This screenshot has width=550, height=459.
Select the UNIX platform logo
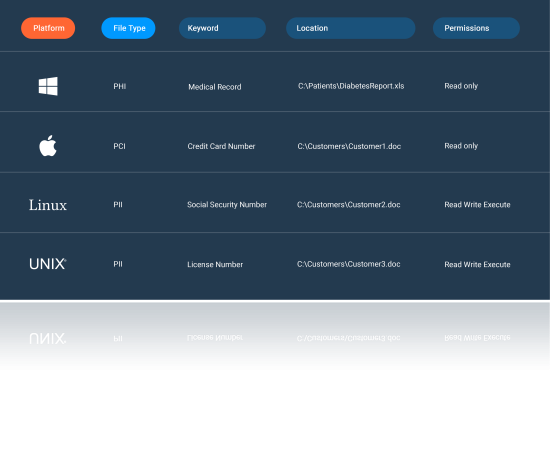(48, 264)
